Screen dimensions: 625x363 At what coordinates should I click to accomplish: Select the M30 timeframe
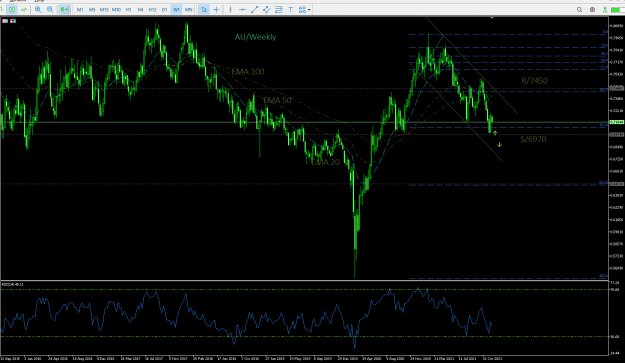point(116,9)
